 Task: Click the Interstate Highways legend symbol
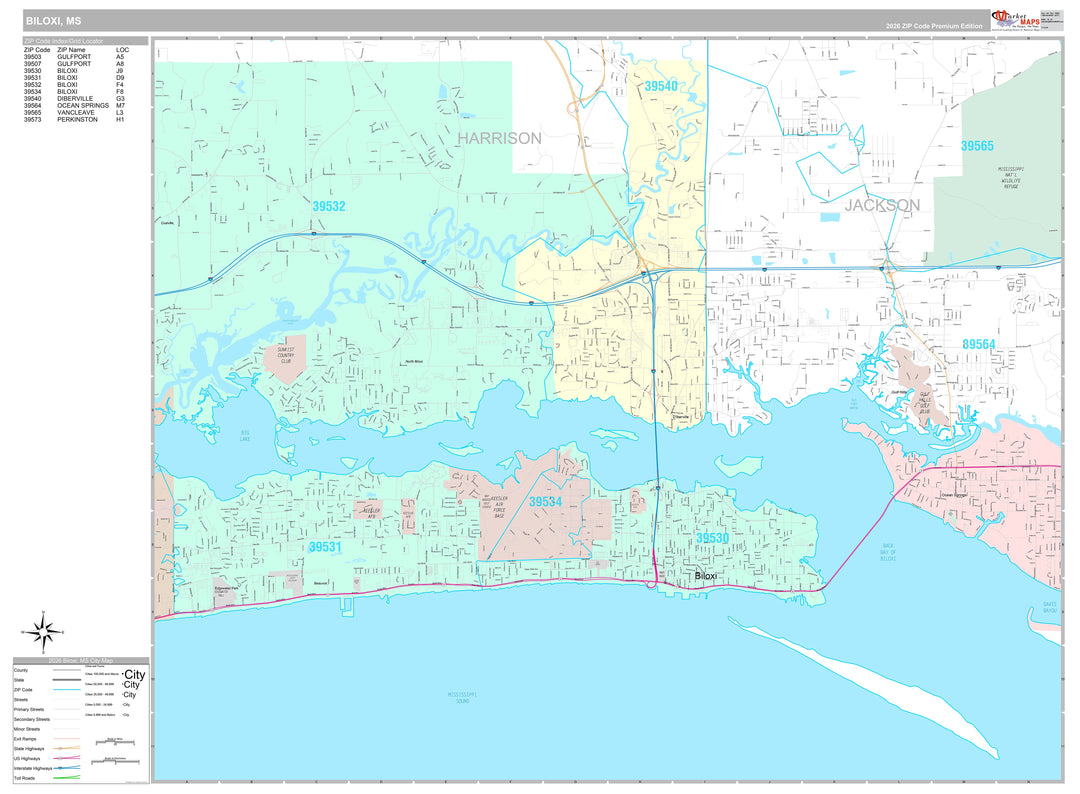pyautogui.click(x=67, y=768)
